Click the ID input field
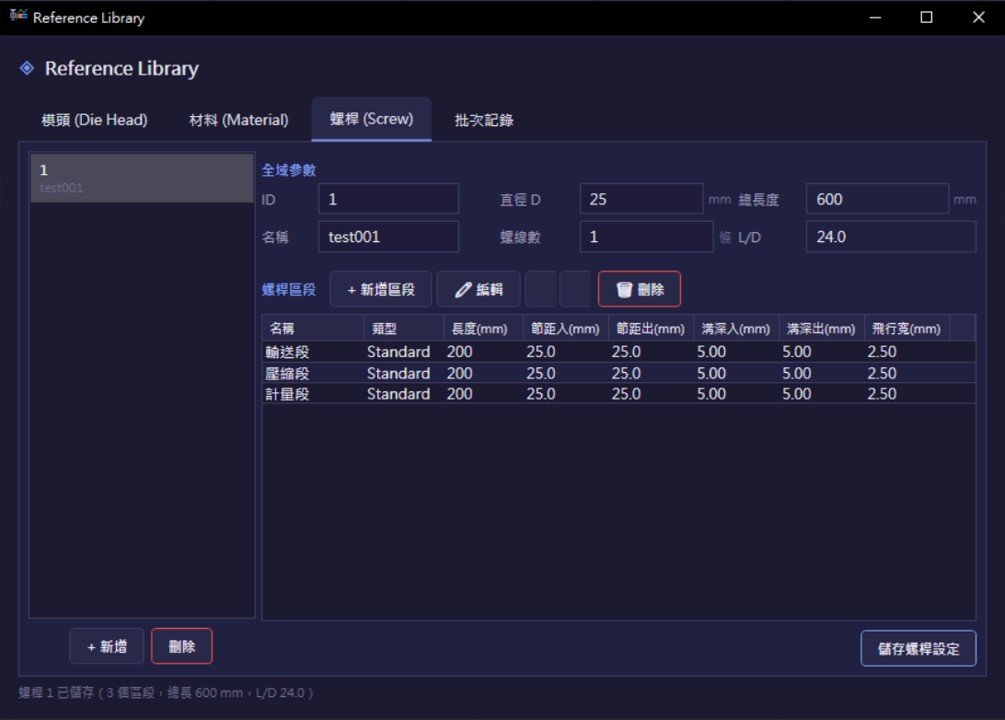The image size is (1005, 720). click(388, 199)
